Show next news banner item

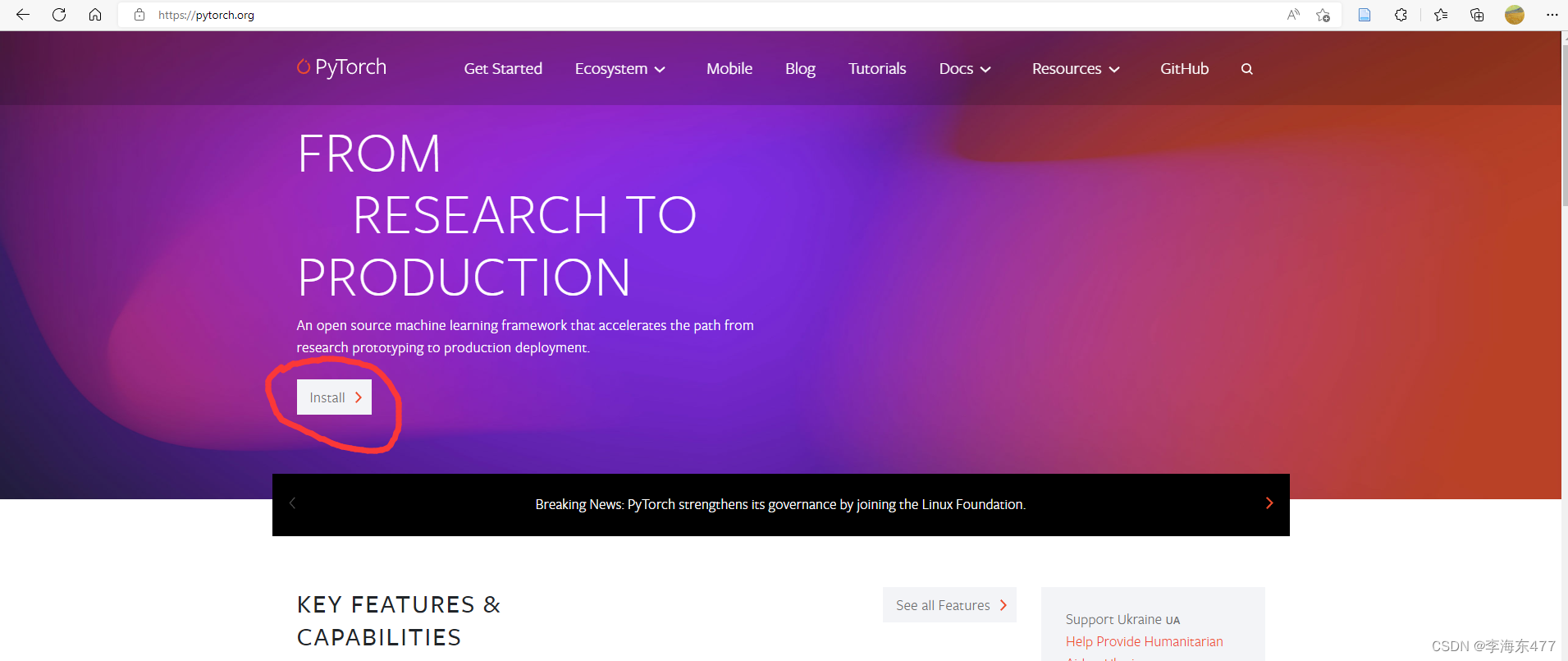(1269, 503)
